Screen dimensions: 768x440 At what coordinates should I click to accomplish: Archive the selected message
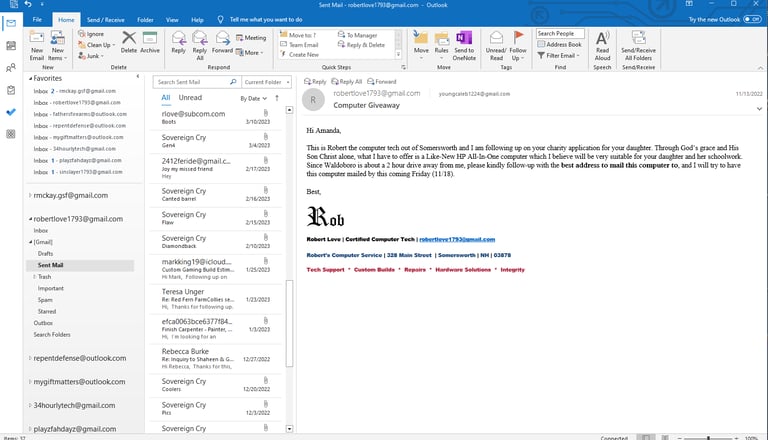[150, 42]
